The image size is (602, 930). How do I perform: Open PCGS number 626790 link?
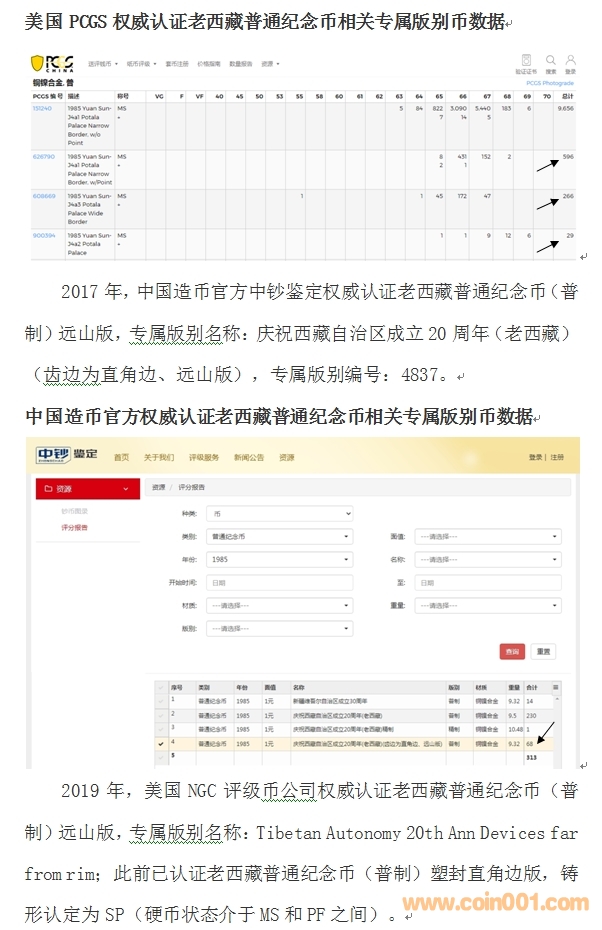click(43, 157)
